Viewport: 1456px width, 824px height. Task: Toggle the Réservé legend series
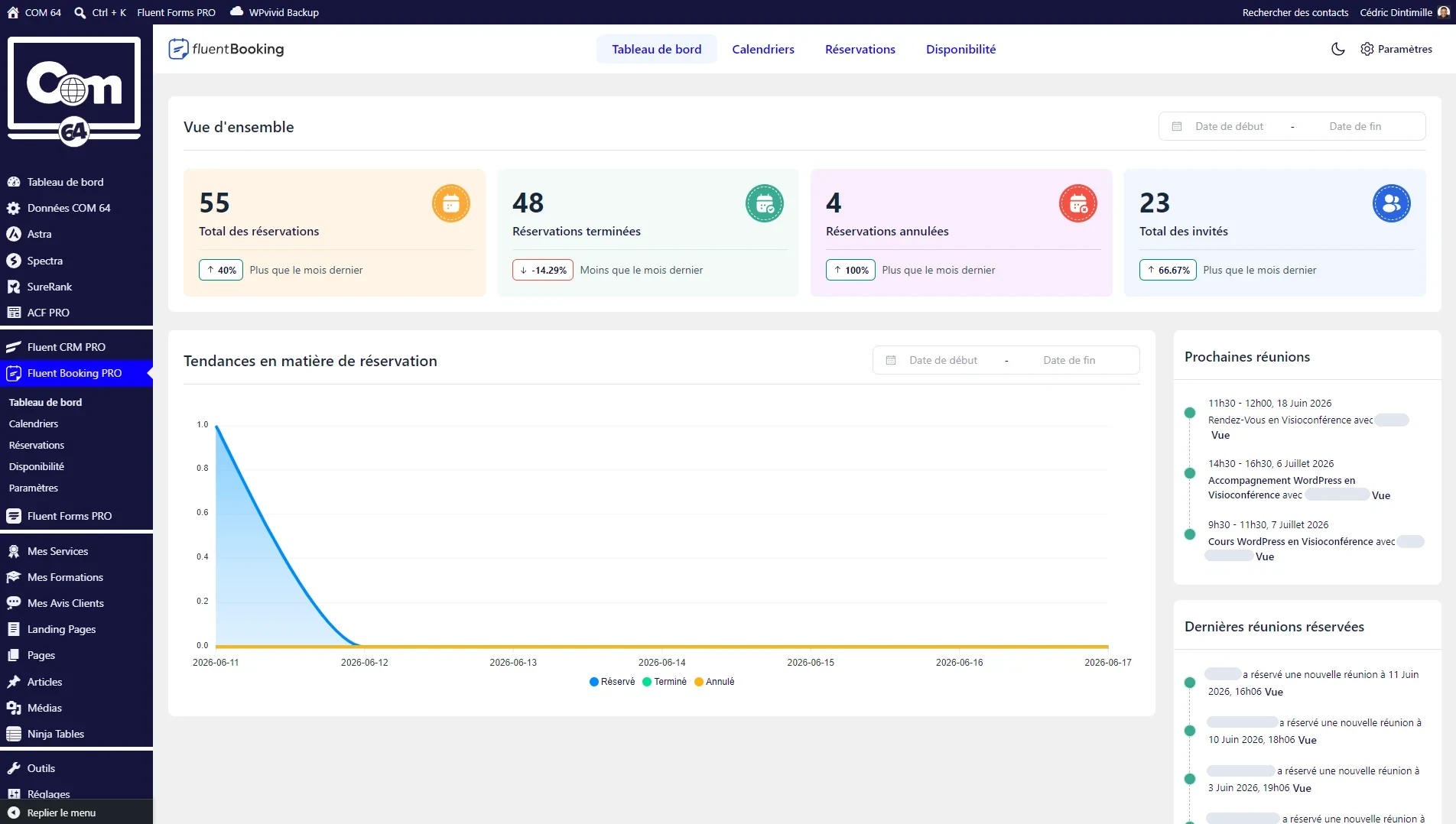[613, 682]
